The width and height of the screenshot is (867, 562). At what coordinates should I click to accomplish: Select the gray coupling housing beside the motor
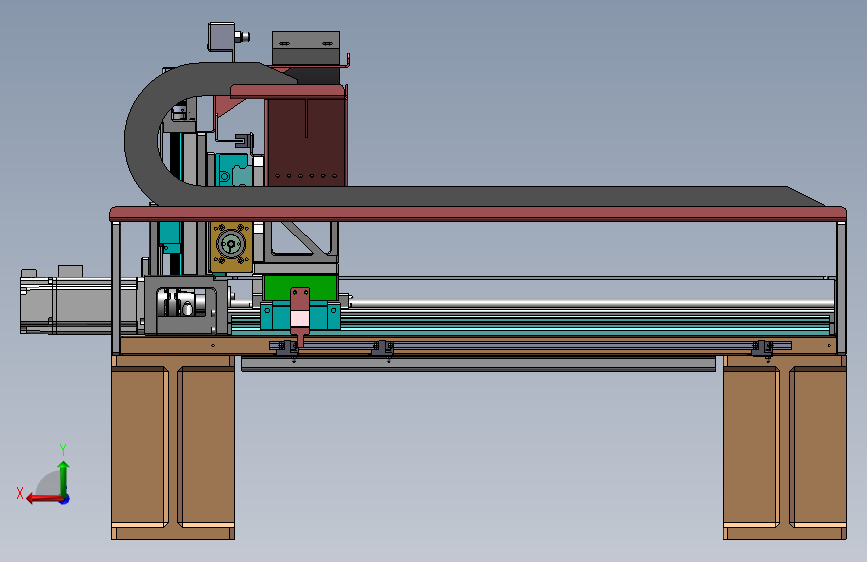click(186, 305)
